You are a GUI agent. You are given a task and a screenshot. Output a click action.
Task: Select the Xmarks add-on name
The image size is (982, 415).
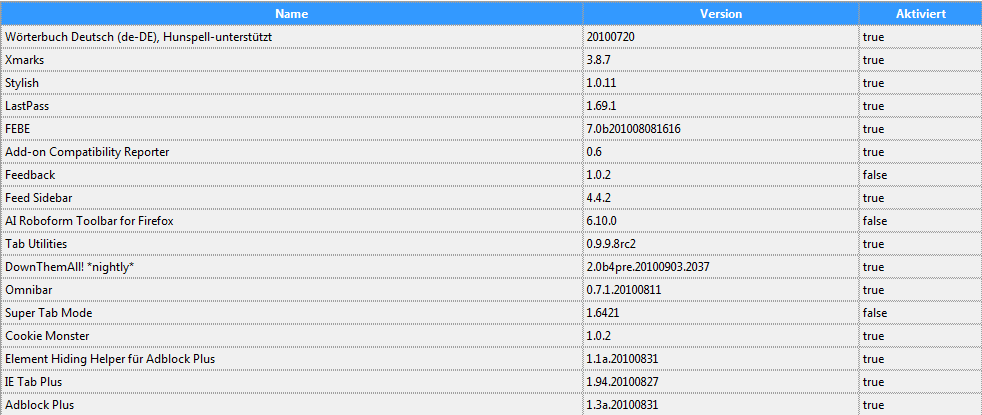pyautogui.click(x=25, y=60)
